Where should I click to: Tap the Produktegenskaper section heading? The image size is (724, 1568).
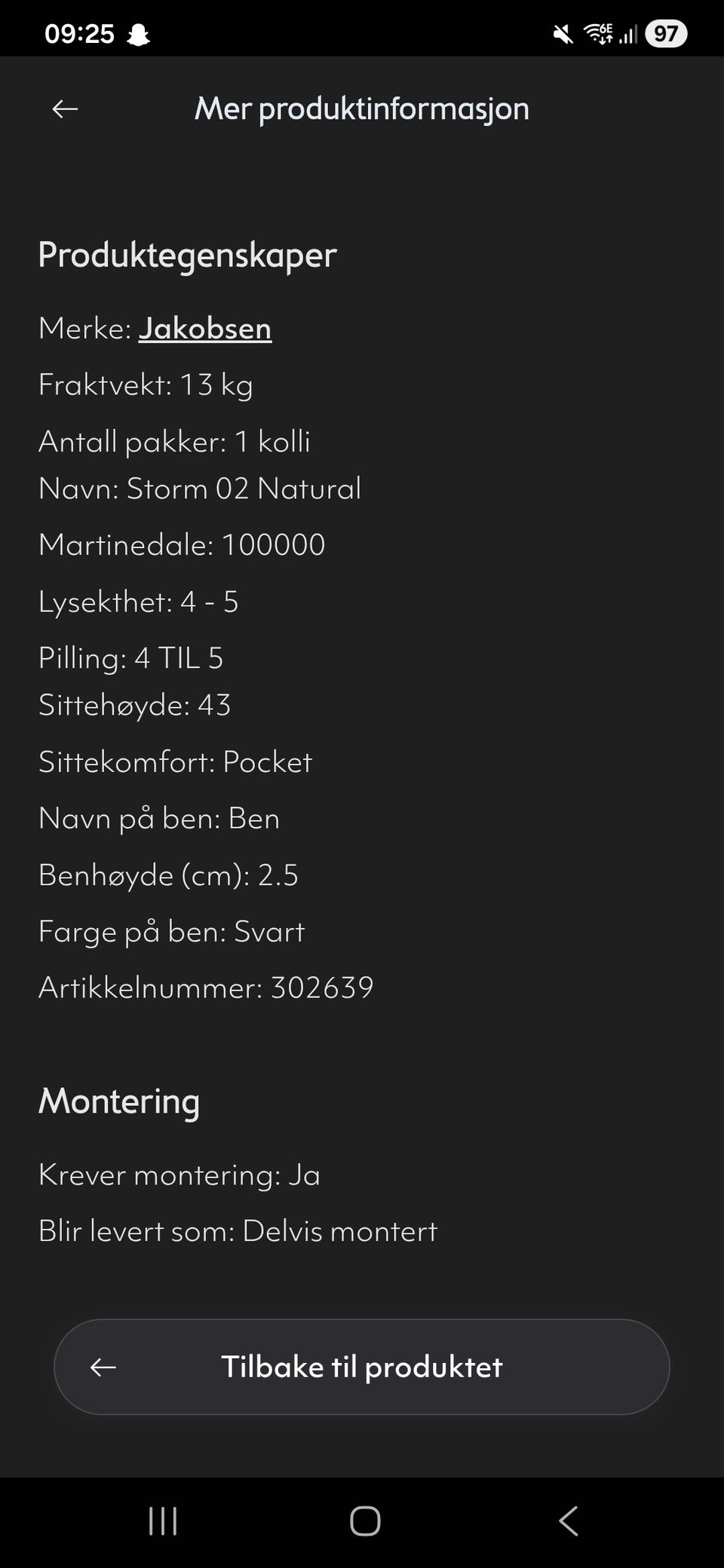187,255
